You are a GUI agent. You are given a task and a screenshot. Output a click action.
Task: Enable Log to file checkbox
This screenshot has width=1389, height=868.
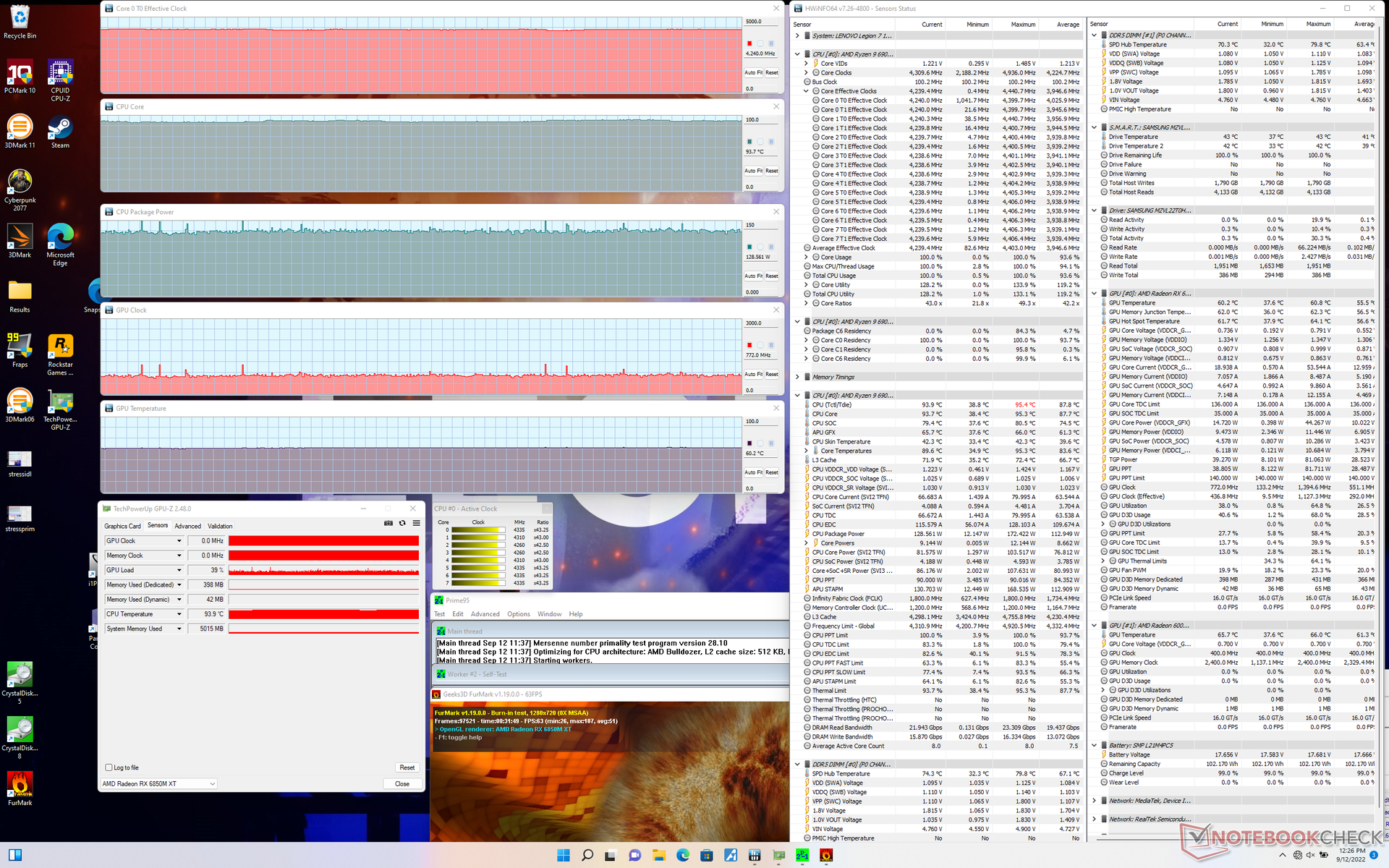coord(109,767)
